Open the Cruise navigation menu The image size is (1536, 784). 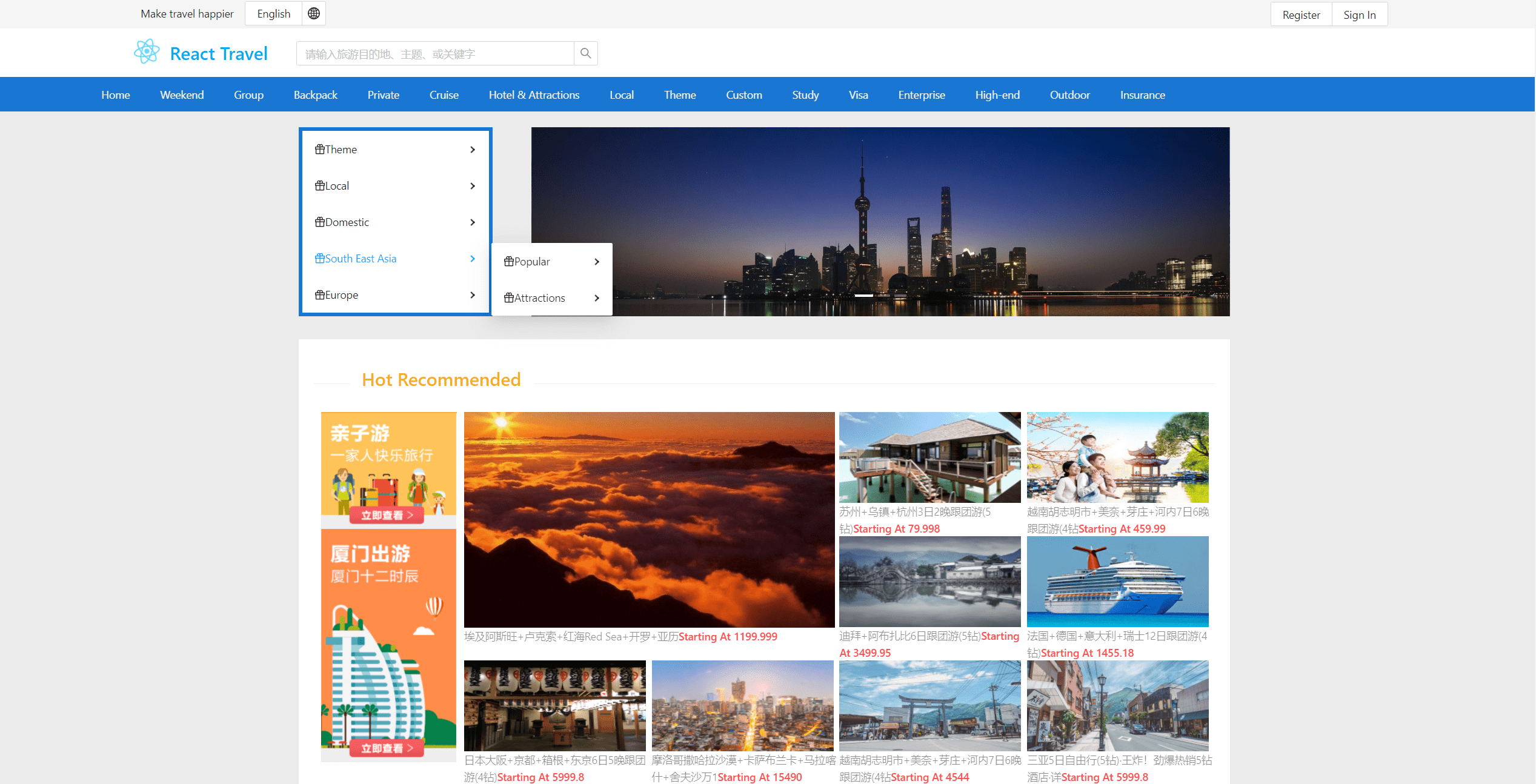444,95
